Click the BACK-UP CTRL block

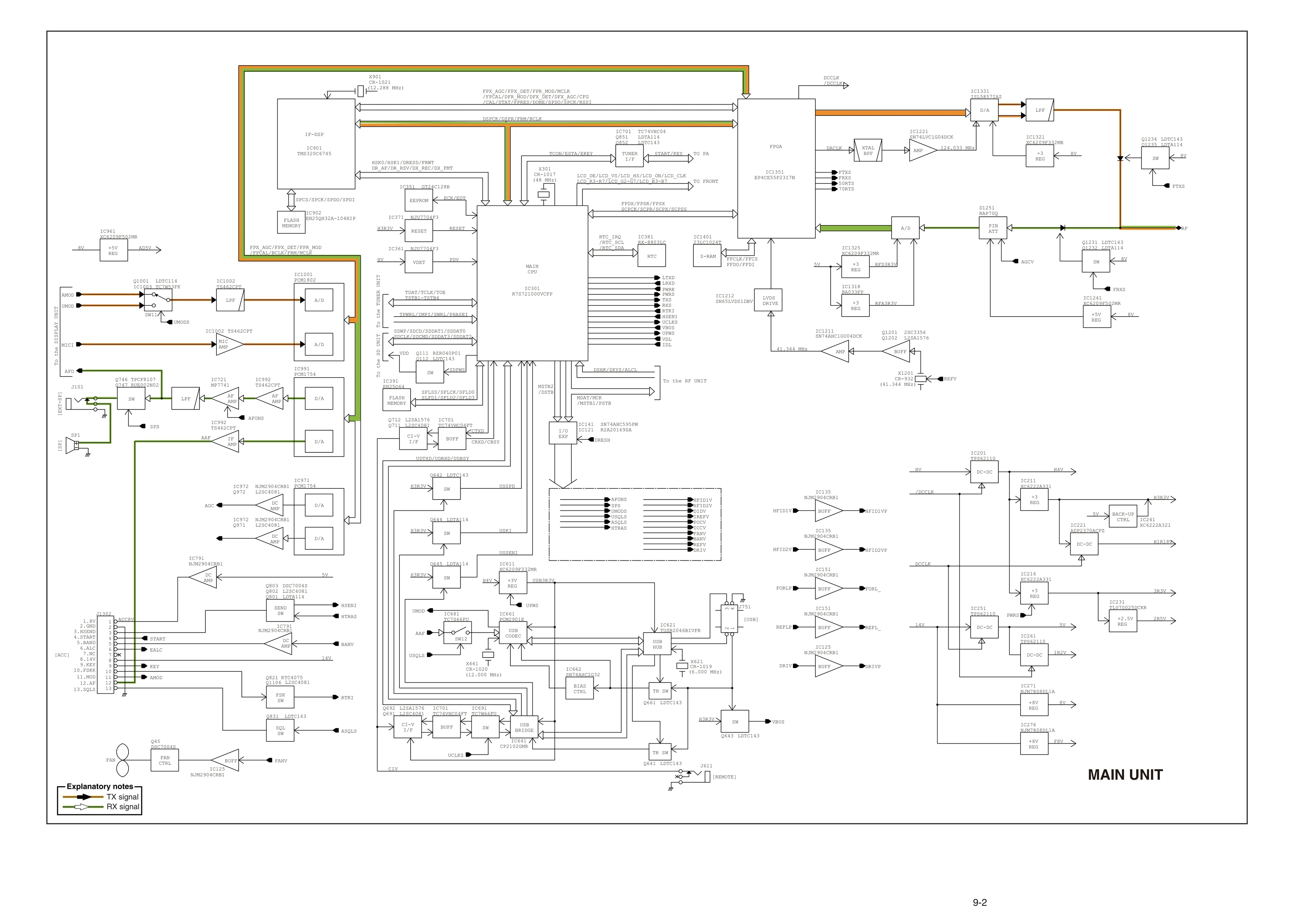1123,516
